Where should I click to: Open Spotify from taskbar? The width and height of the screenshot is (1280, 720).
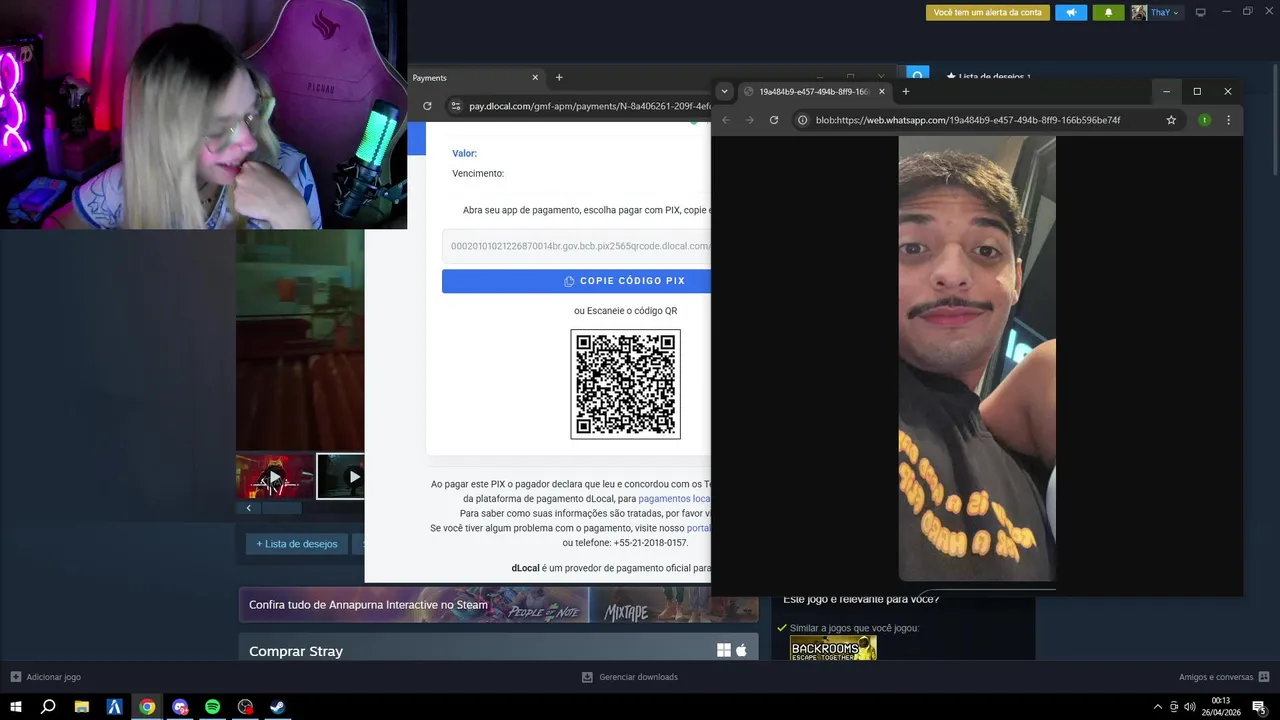click(x=213, y=707)
